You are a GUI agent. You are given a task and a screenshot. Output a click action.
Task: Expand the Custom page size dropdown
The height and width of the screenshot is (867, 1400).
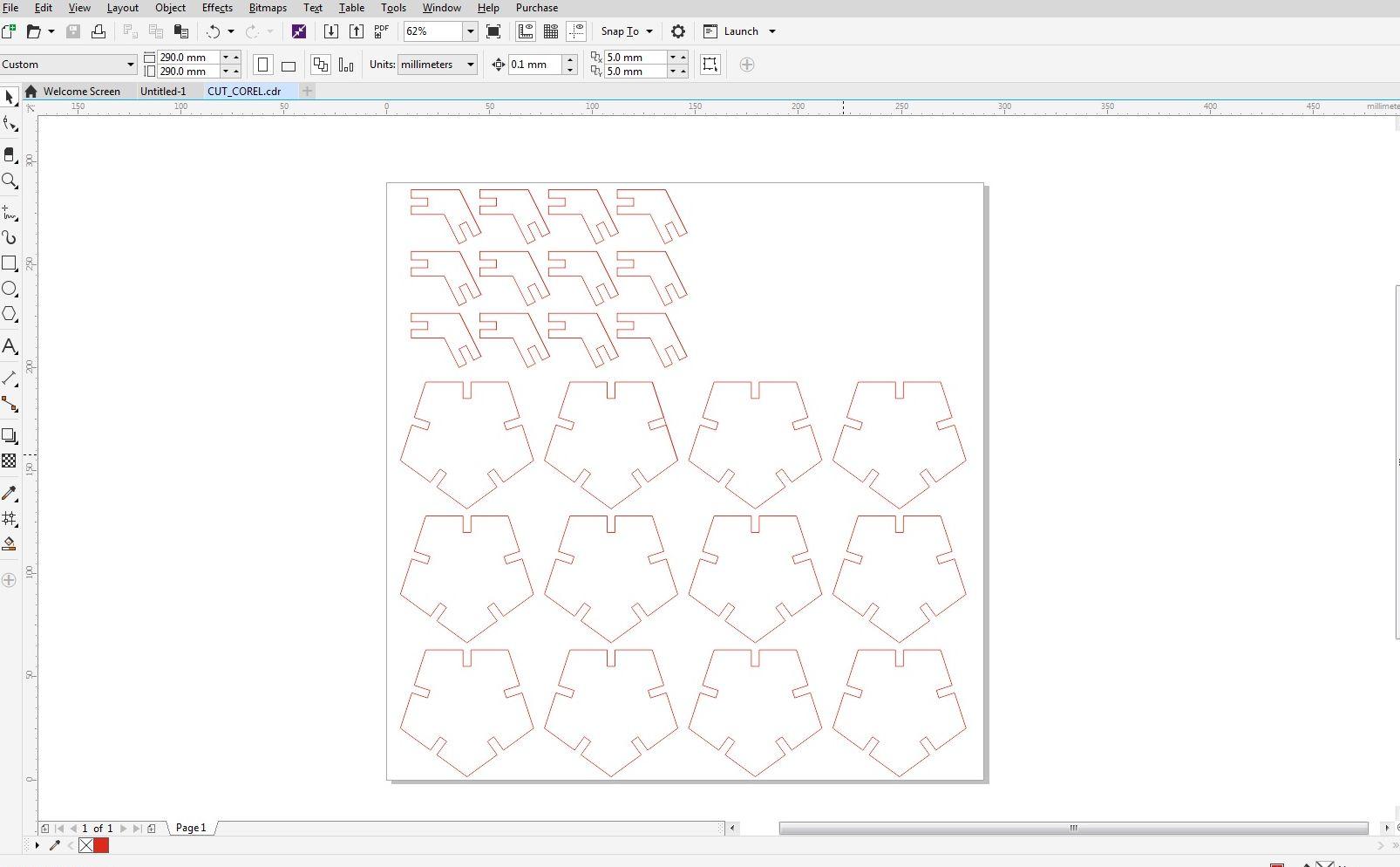(130, 65)
